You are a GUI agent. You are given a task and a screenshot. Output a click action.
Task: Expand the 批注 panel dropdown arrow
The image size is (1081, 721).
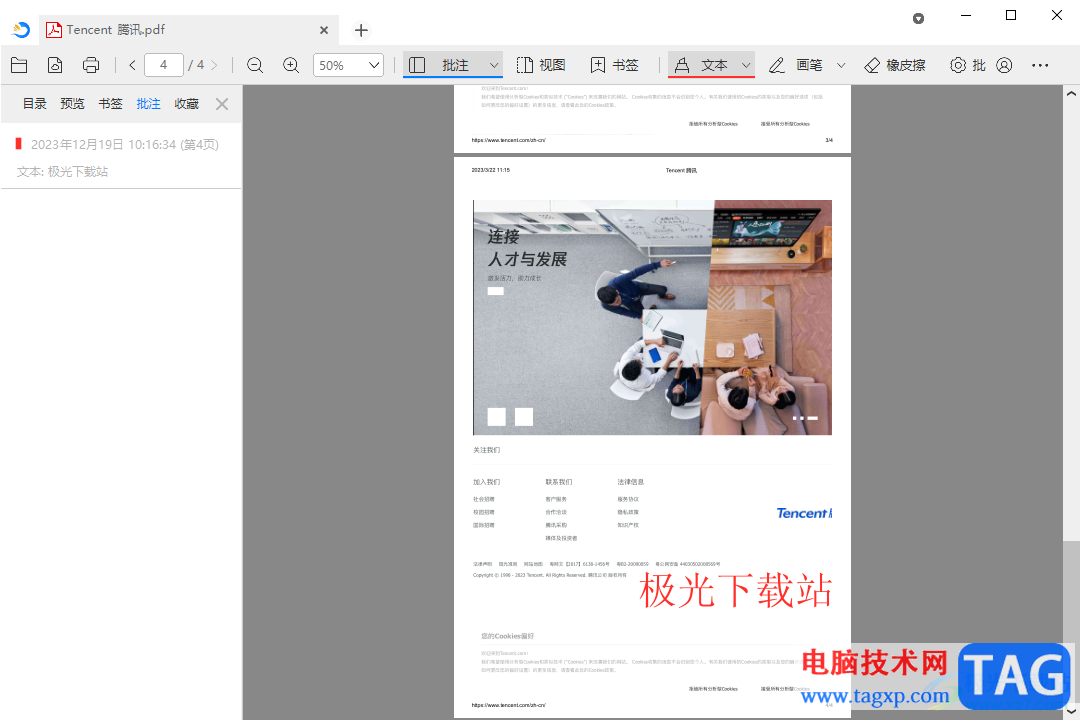[494, 65]
